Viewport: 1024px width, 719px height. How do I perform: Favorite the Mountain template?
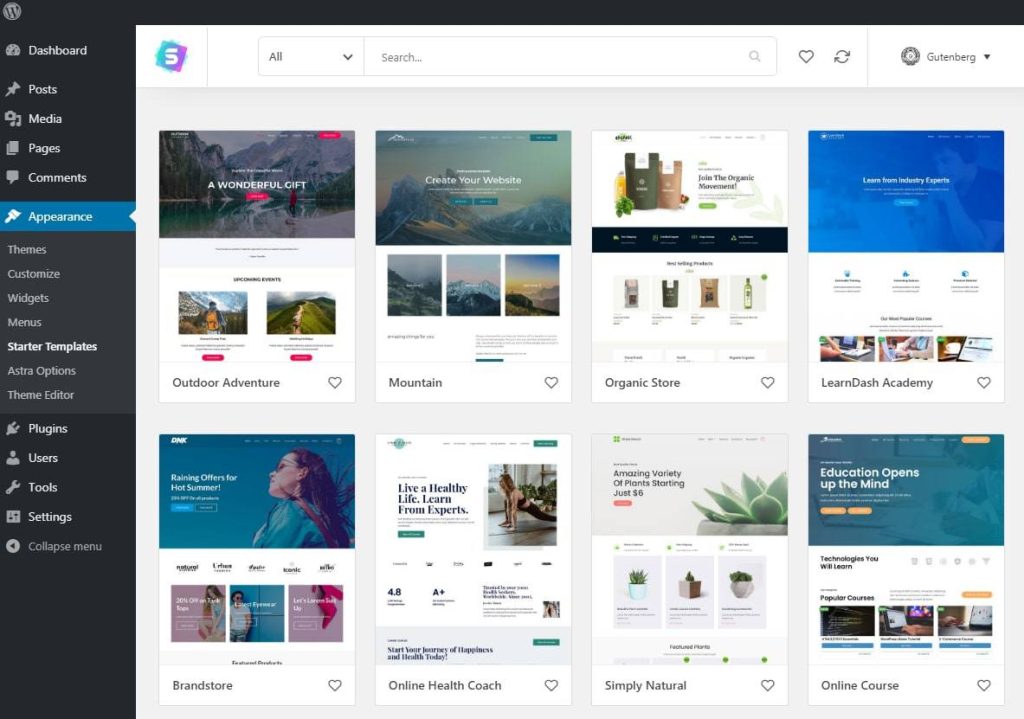(551, 382)
